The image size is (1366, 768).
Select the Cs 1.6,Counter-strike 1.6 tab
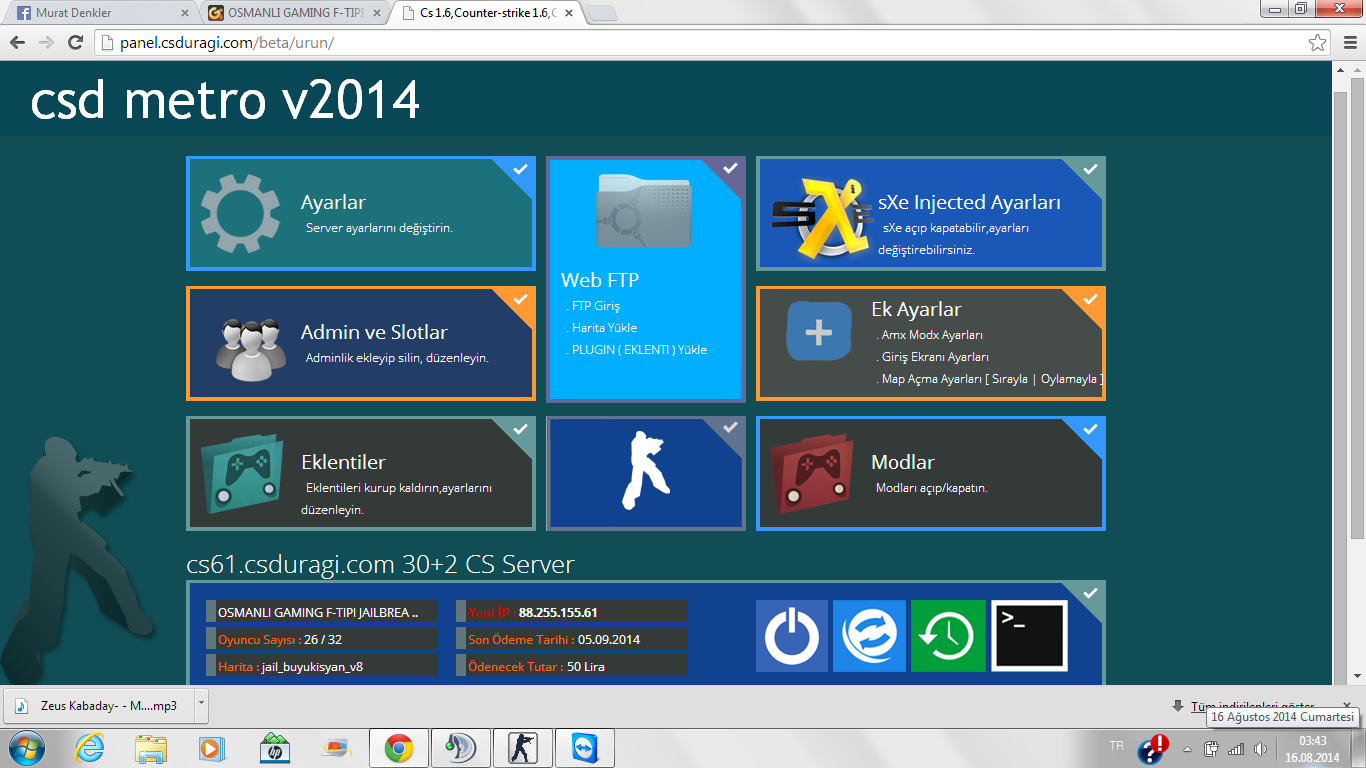(x=487, y=13)
